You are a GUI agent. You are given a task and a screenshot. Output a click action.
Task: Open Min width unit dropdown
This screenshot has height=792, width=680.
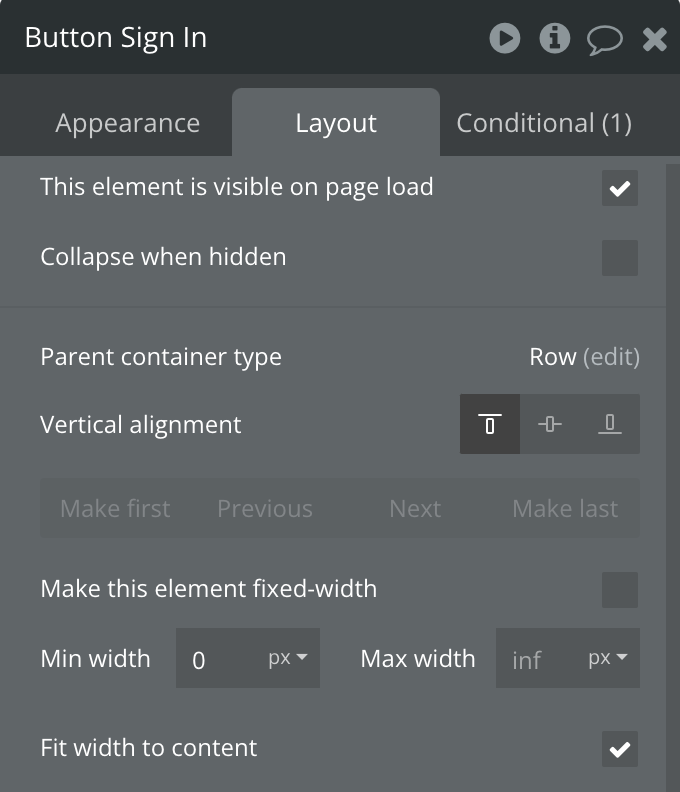click(288, 658)
